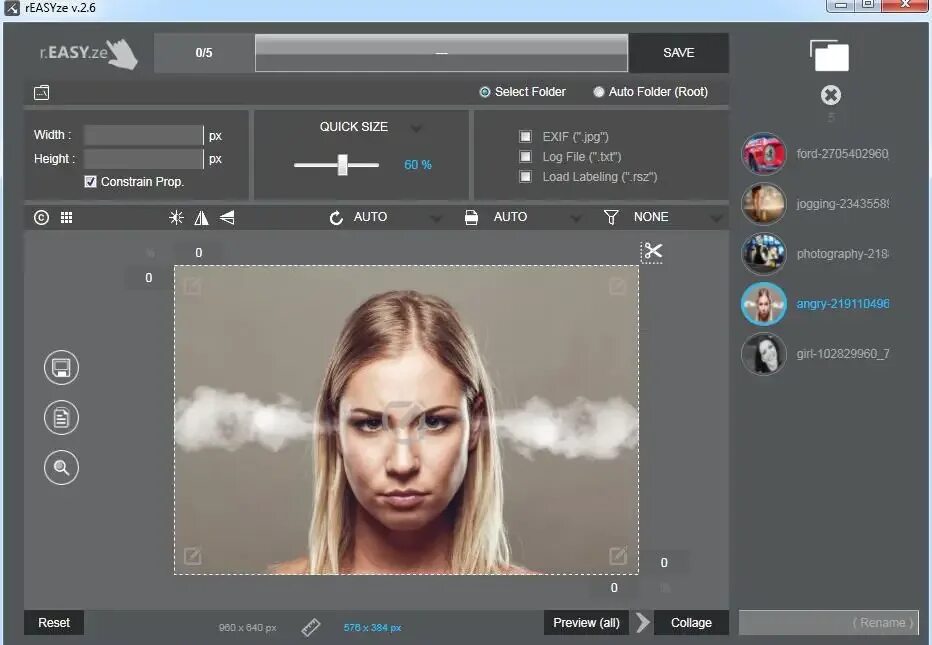Click the left crop offset value field
This screenshot has width=932, height=645.
coord(149,278)
